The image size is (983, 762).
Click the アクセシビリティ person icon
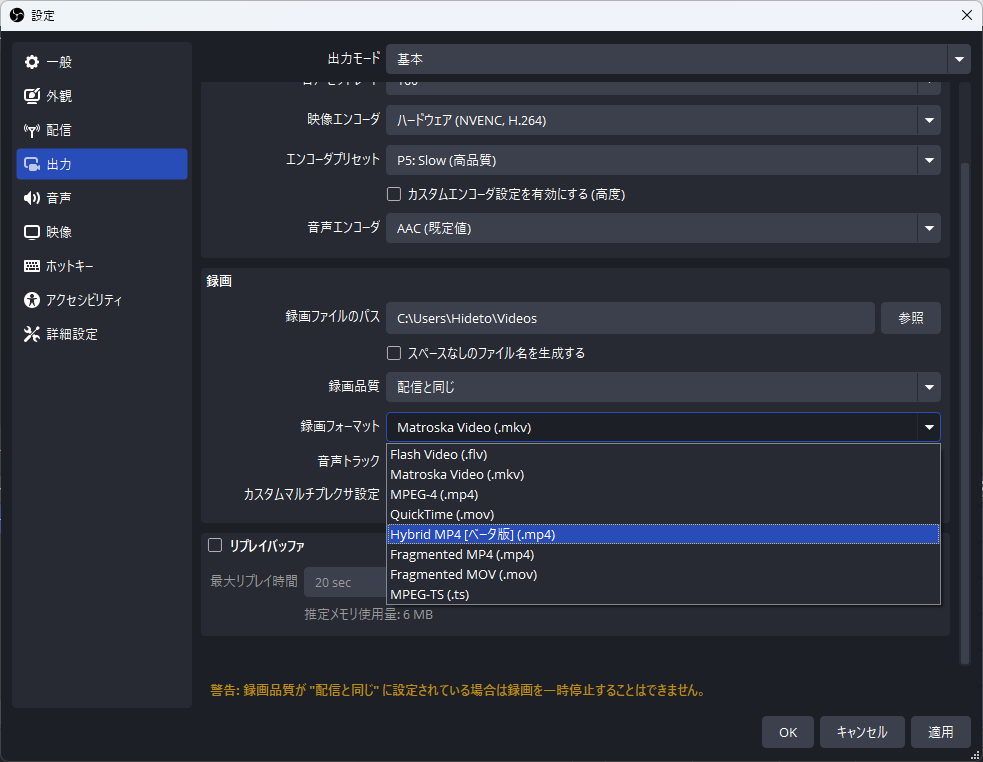coord(31,300)
